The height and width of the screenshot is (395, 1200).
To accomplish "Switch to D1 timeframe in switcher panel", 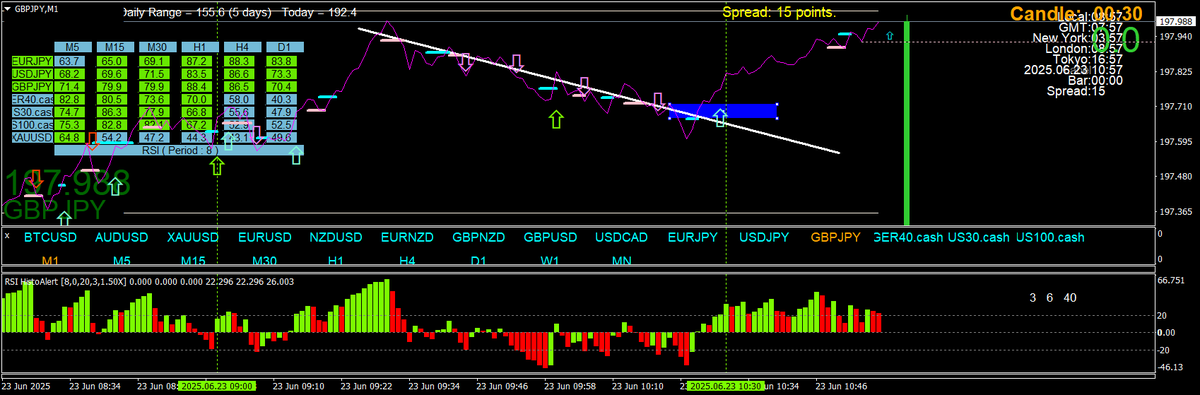I will coord(479,261).
